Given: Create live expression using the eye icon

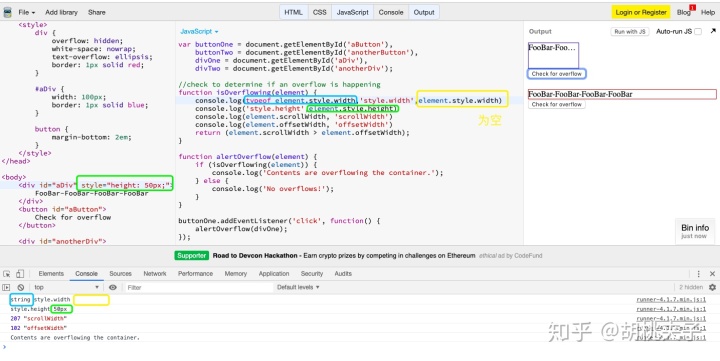Looking at the screenshot, I should pyautogui.click(x=112, y=288).
